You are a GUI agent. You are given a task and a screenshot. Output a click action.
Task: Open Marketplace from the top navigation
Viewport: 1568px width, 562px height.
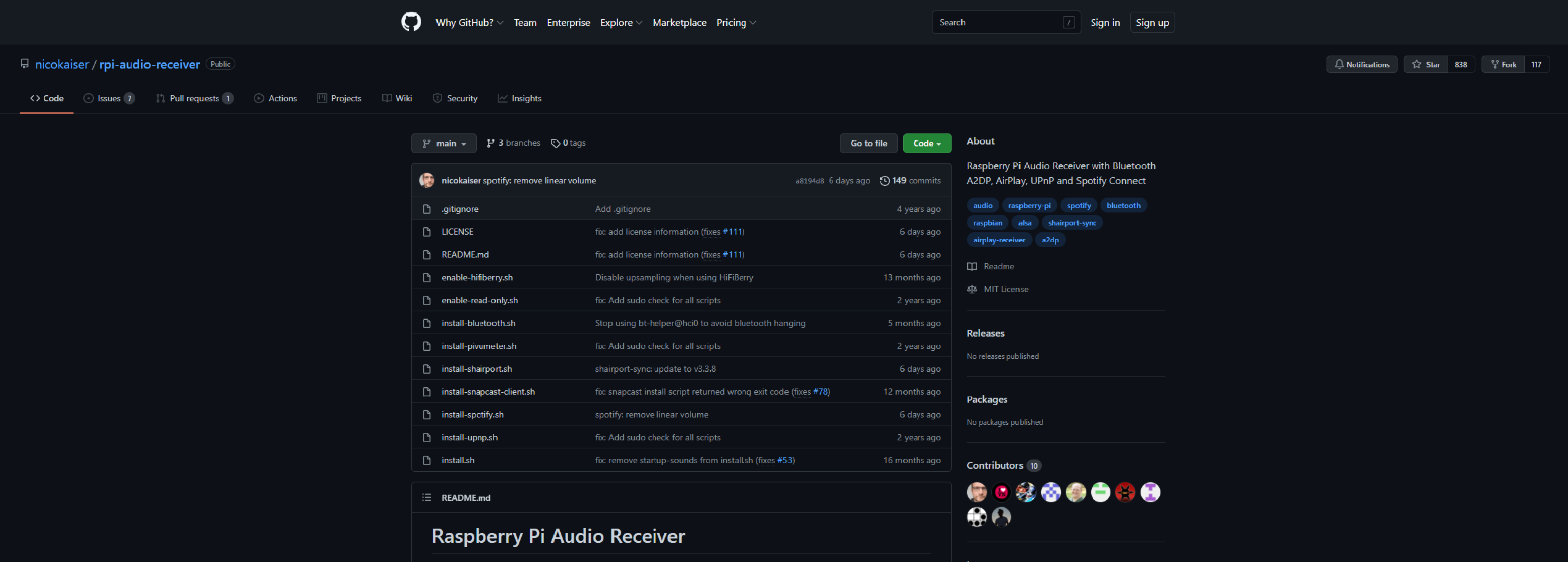(679, 22)
